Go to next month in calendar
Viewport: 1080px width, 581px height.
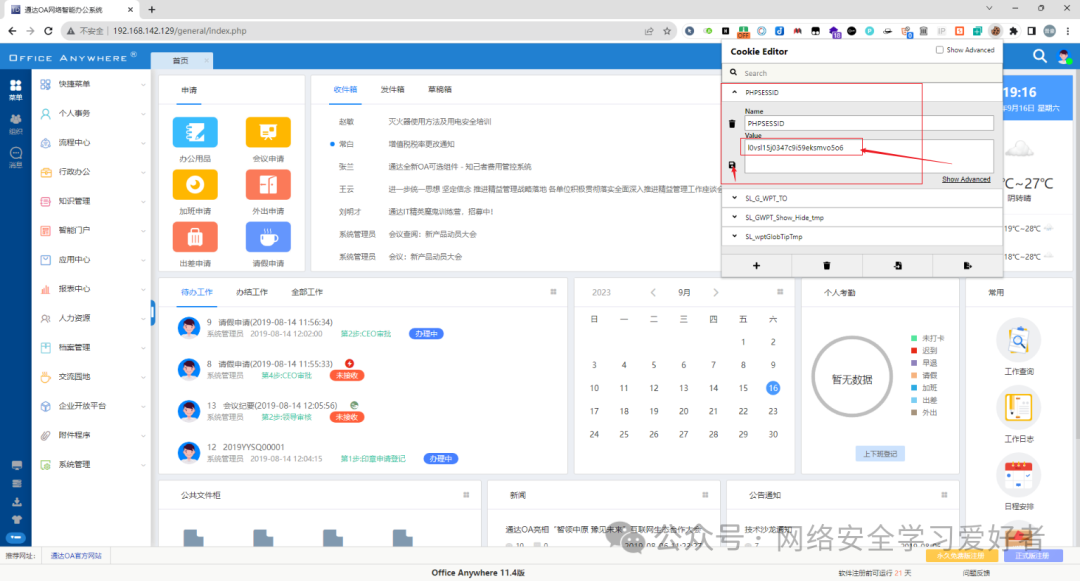716,293
